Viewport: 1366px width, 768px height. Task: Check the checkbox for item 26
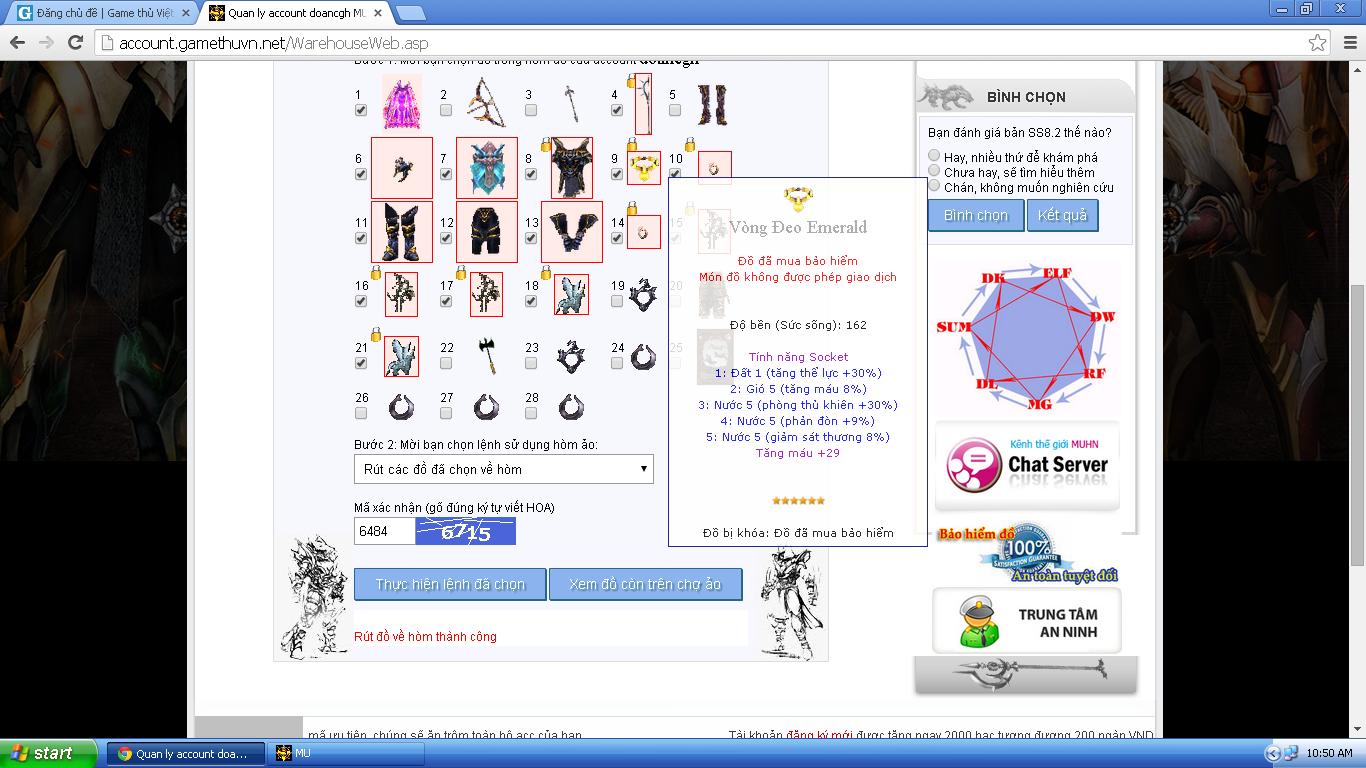tap(361, 413)
